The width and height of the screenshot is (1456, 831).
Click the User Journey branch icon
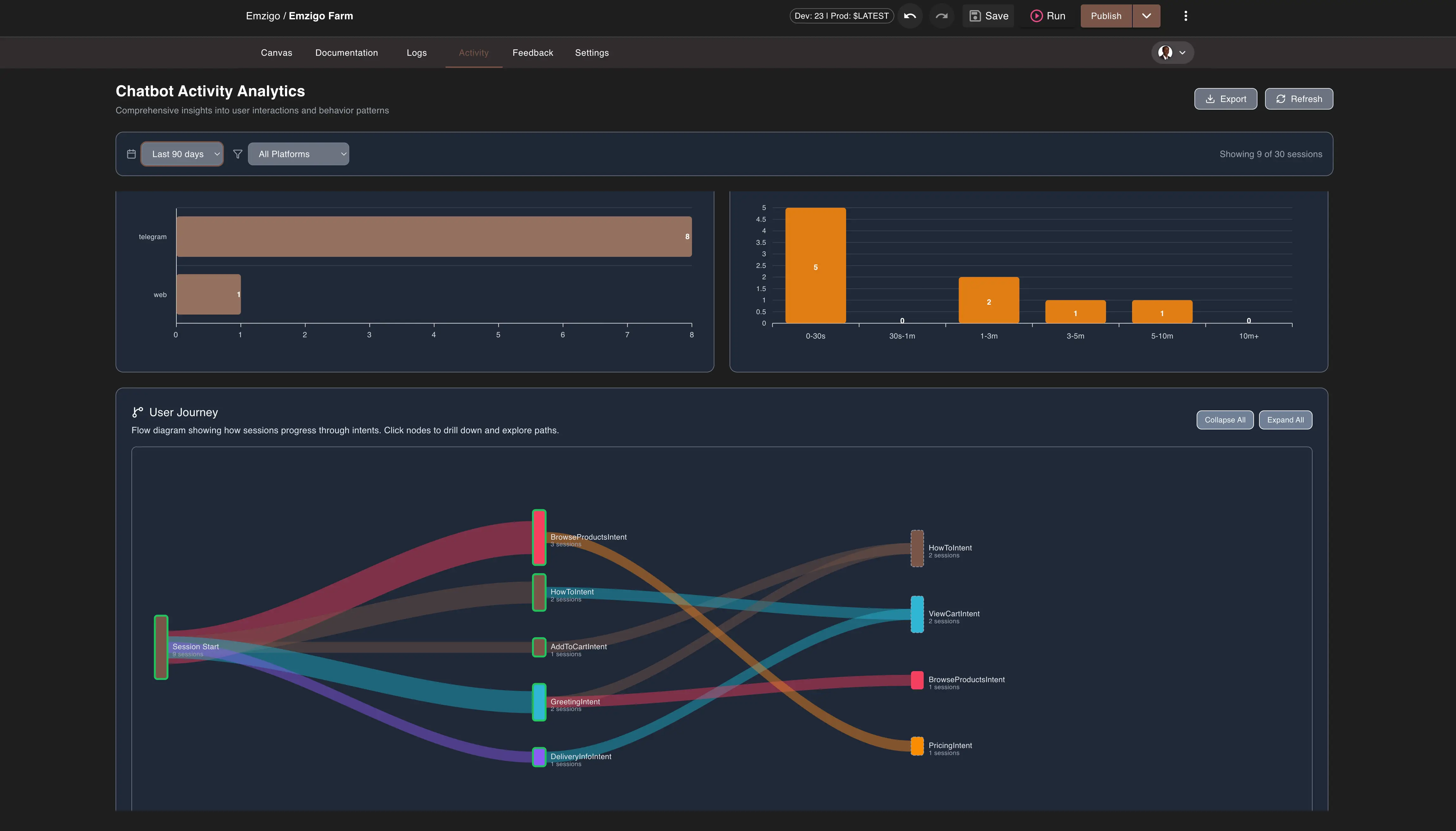pyautogui.click(x=137, y=412)
